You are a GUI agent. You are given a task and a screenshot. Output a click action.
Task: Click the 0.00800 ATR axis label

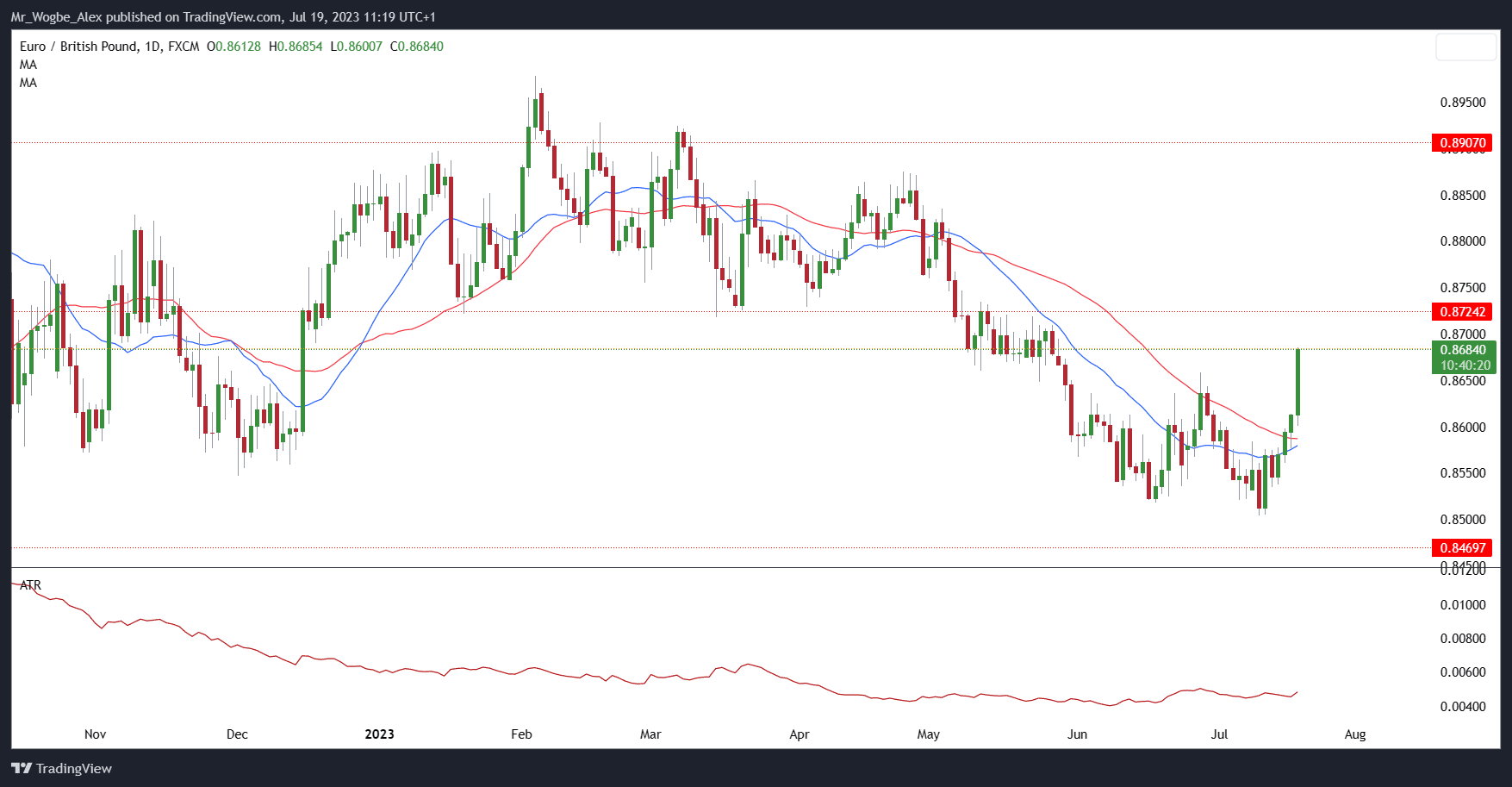(1463, 639)
